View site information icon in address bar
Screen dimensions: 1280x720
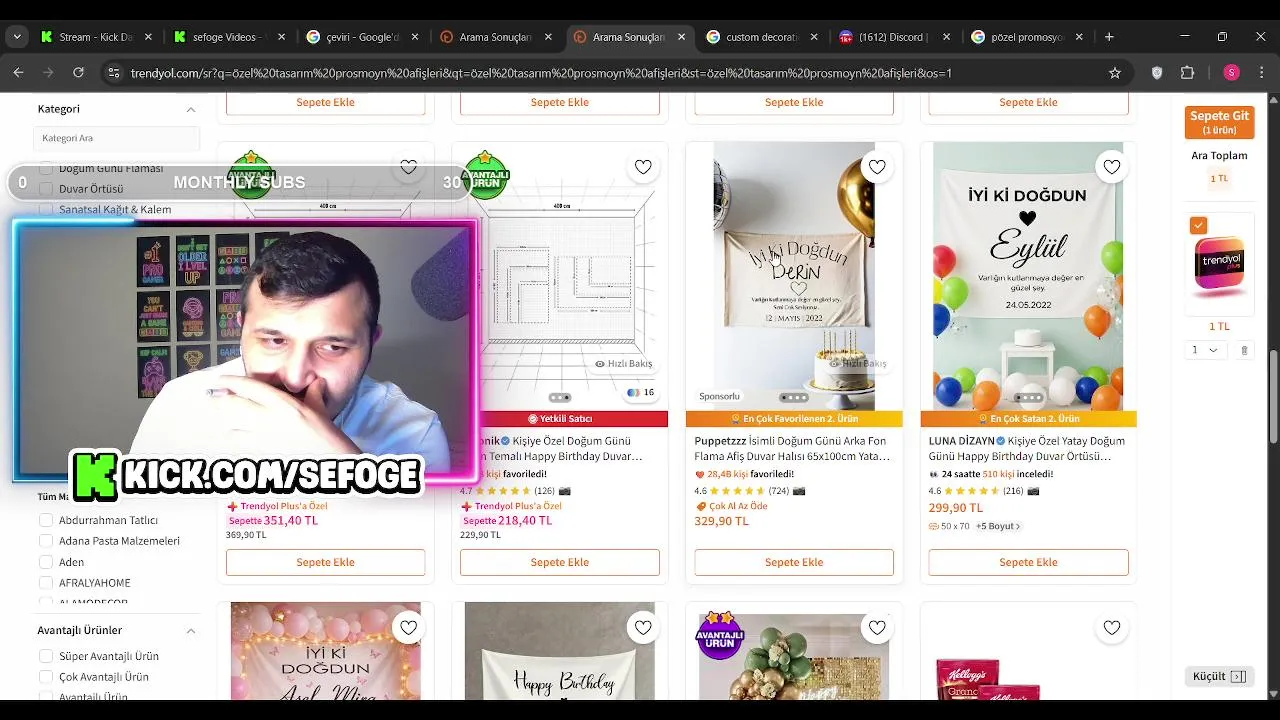coord(113,73)
